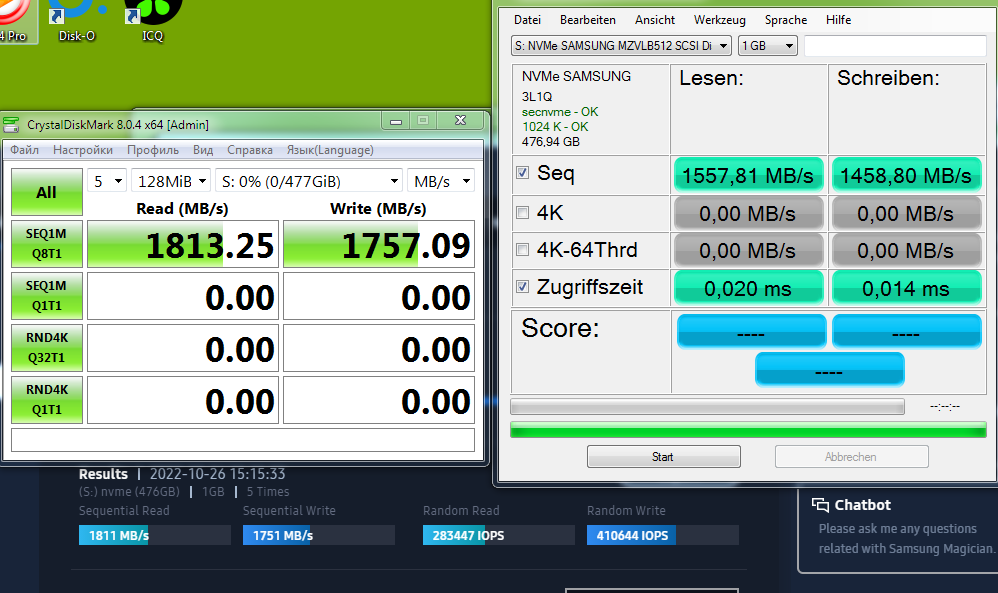Run the RND4K Q32T1 test
998x593 pixels.
pyautogui.click(x=46, y=347)
